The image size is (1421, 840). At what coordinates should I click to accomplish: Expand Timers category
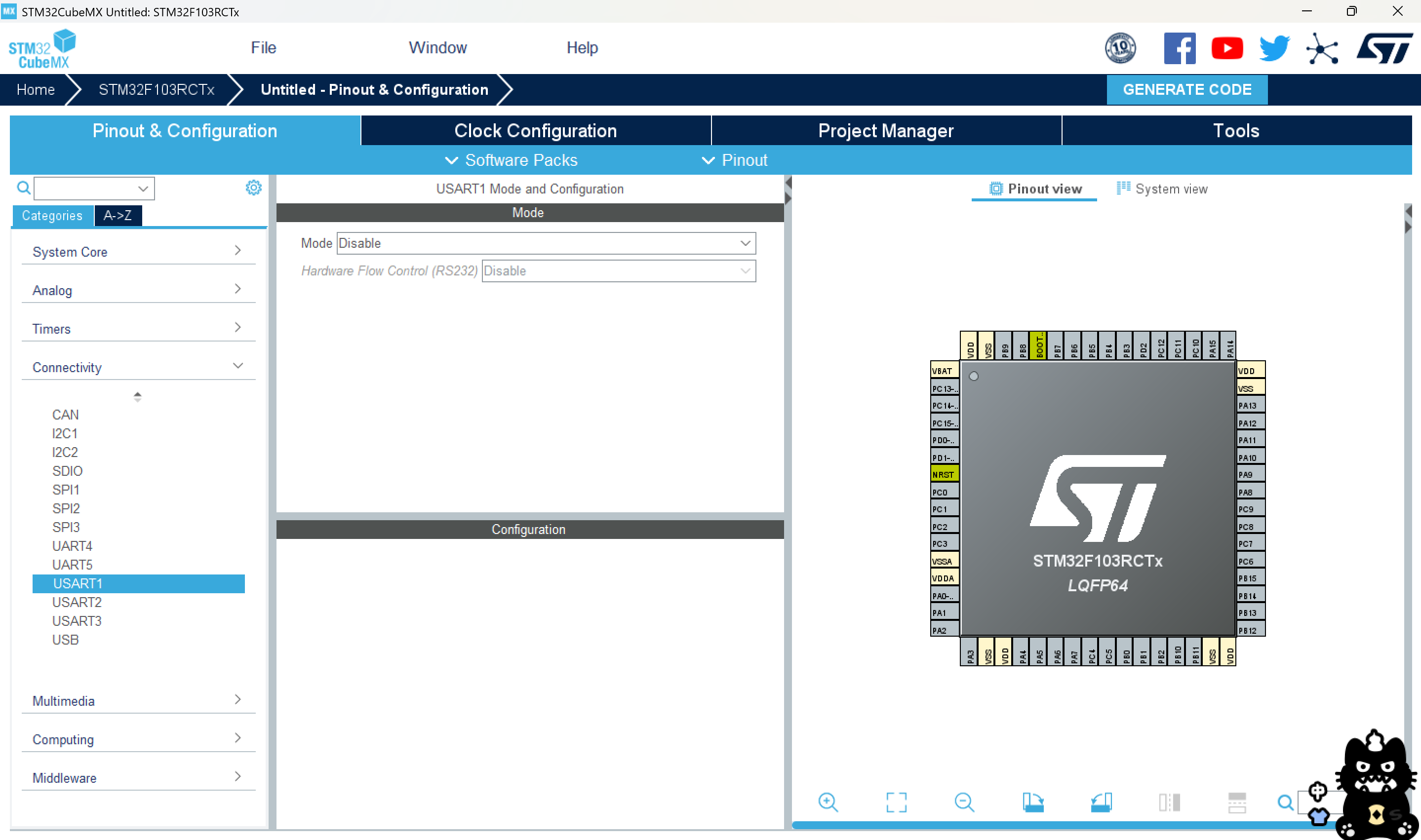[x=138, y=328]
